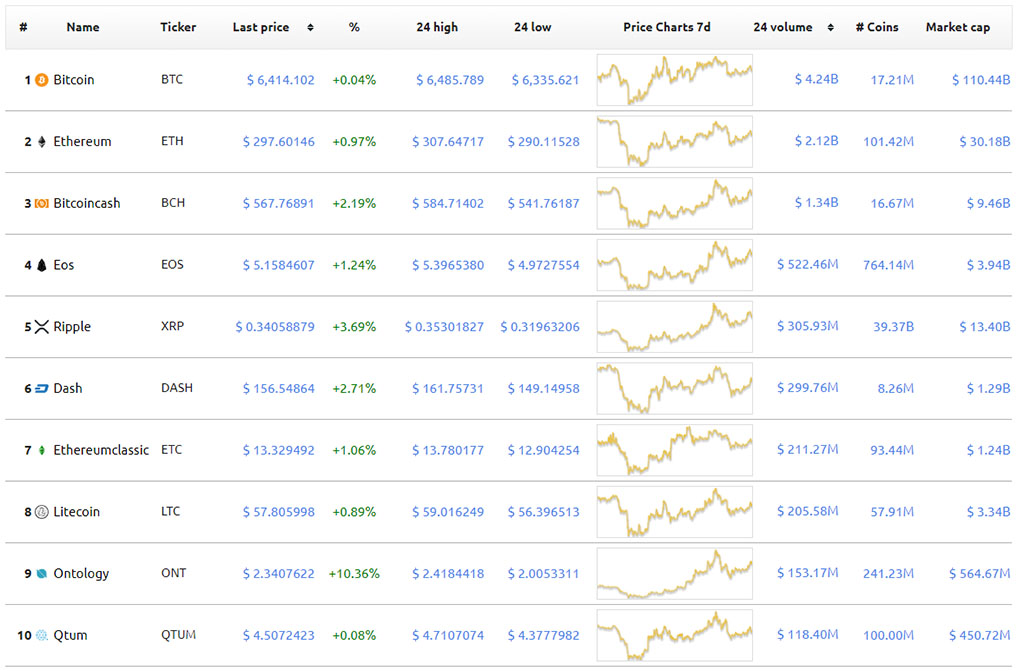Click Ethereum last price $ 297.60146

coord(278,142)
